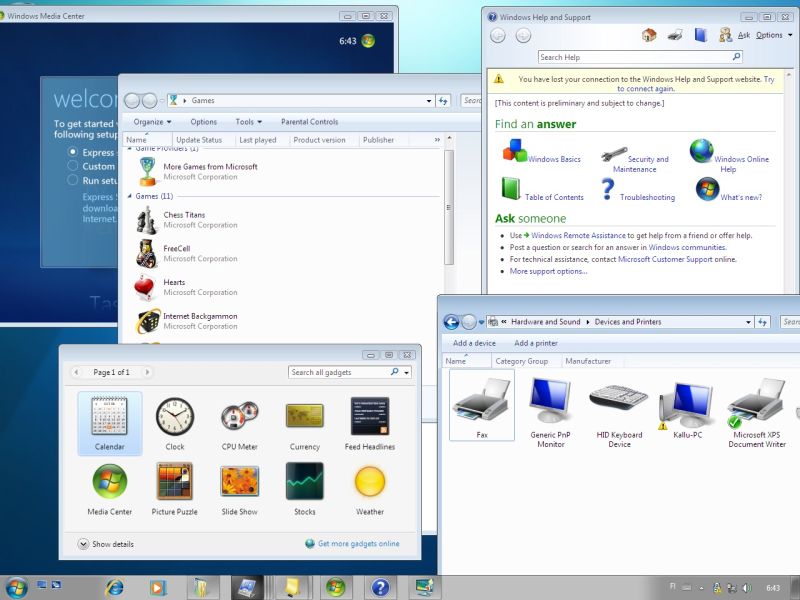Viewport: 800px width, 600px height.
Task: Open the Options dropdown in Help
Action: click(x=774, y=35)
